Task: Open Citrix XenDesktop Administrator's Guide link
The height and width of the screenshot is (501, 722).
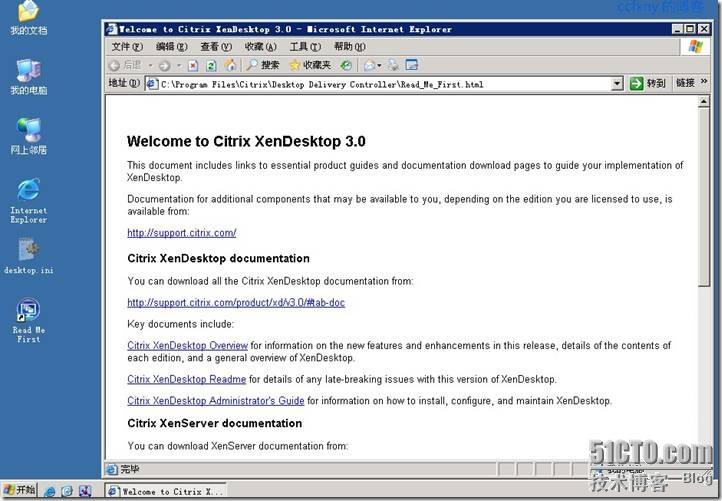Action: pyautogui.click(x=215, y=401)
